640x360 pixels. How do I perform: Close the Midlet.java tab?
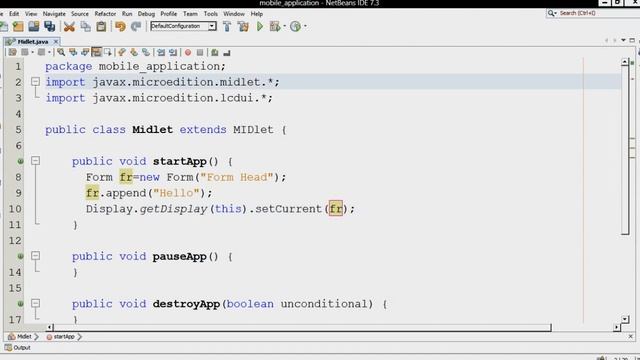(56, 42)
